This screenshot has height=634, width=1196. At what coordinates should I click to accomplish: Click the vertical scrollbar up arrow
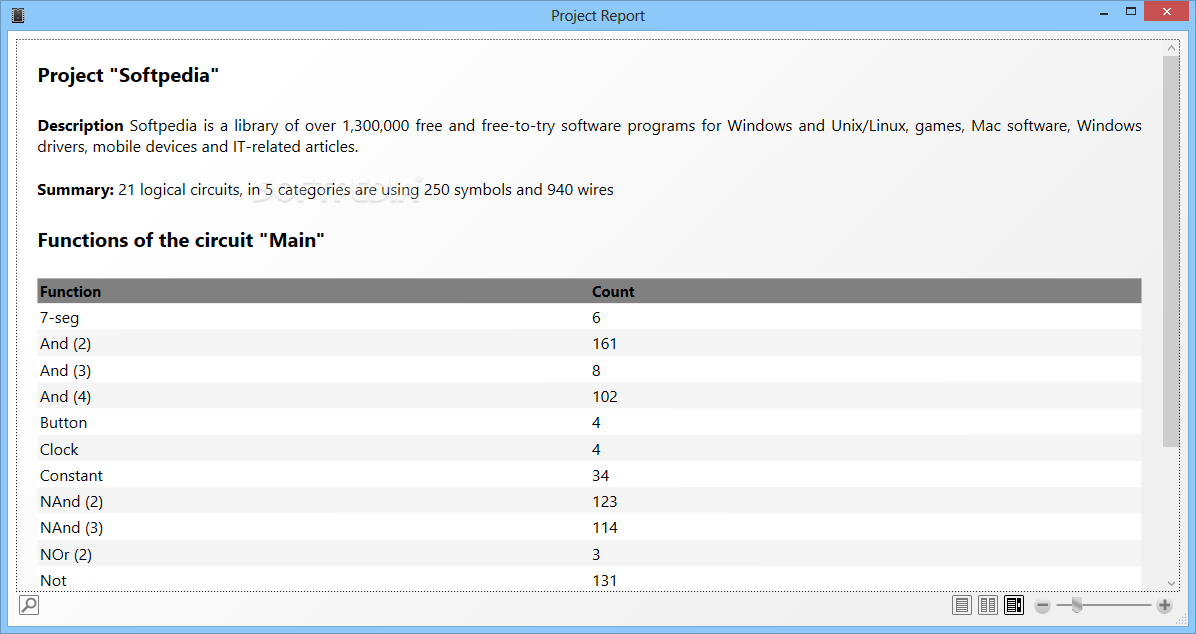pos(1171,48)
